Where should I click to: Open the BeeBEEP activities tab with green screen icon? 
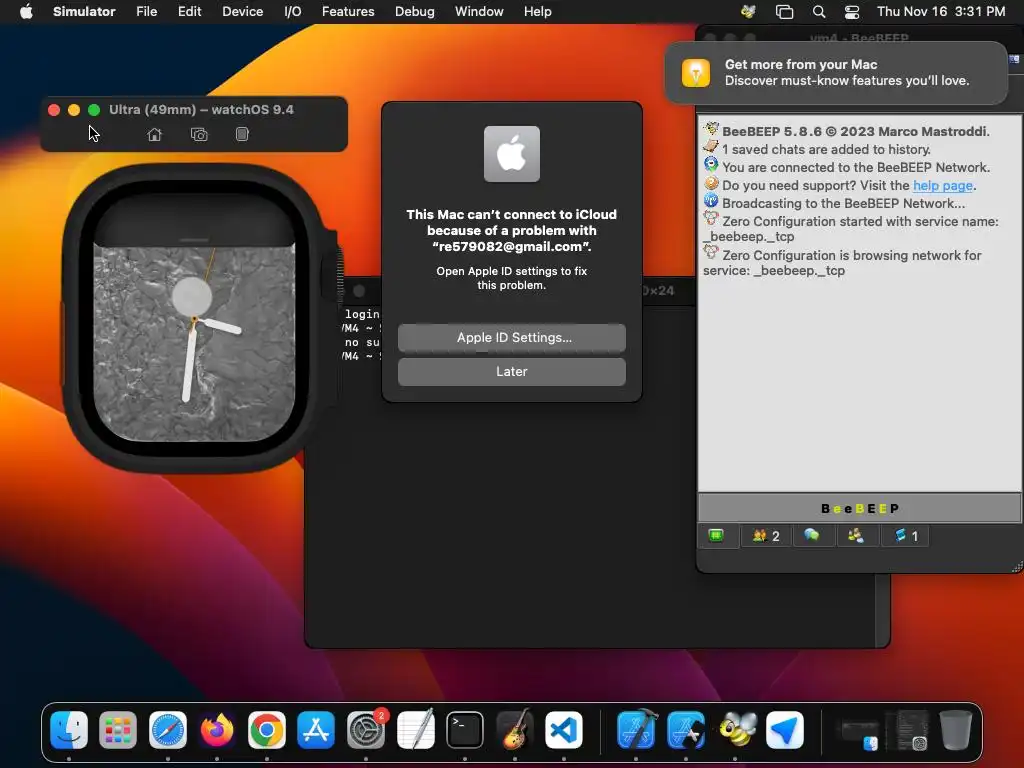pyautogui.click(x=716, y=536)
